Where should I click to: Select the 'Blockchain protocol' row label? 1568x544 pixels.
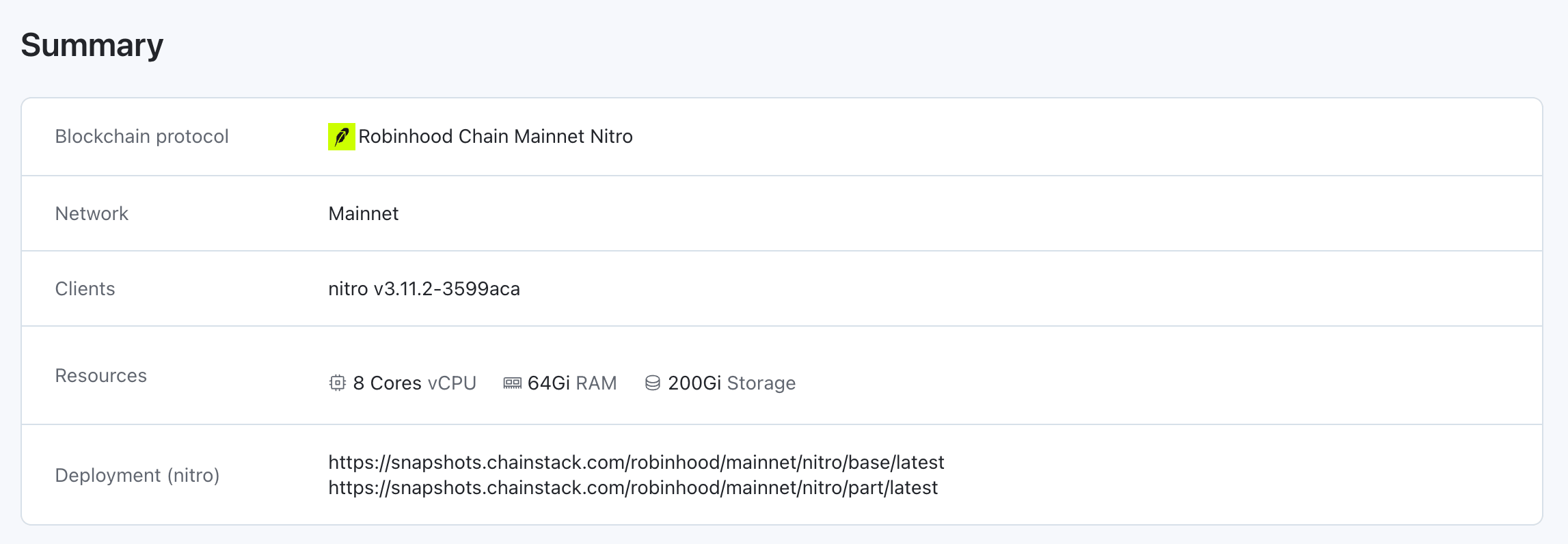(x=141, y=137)
